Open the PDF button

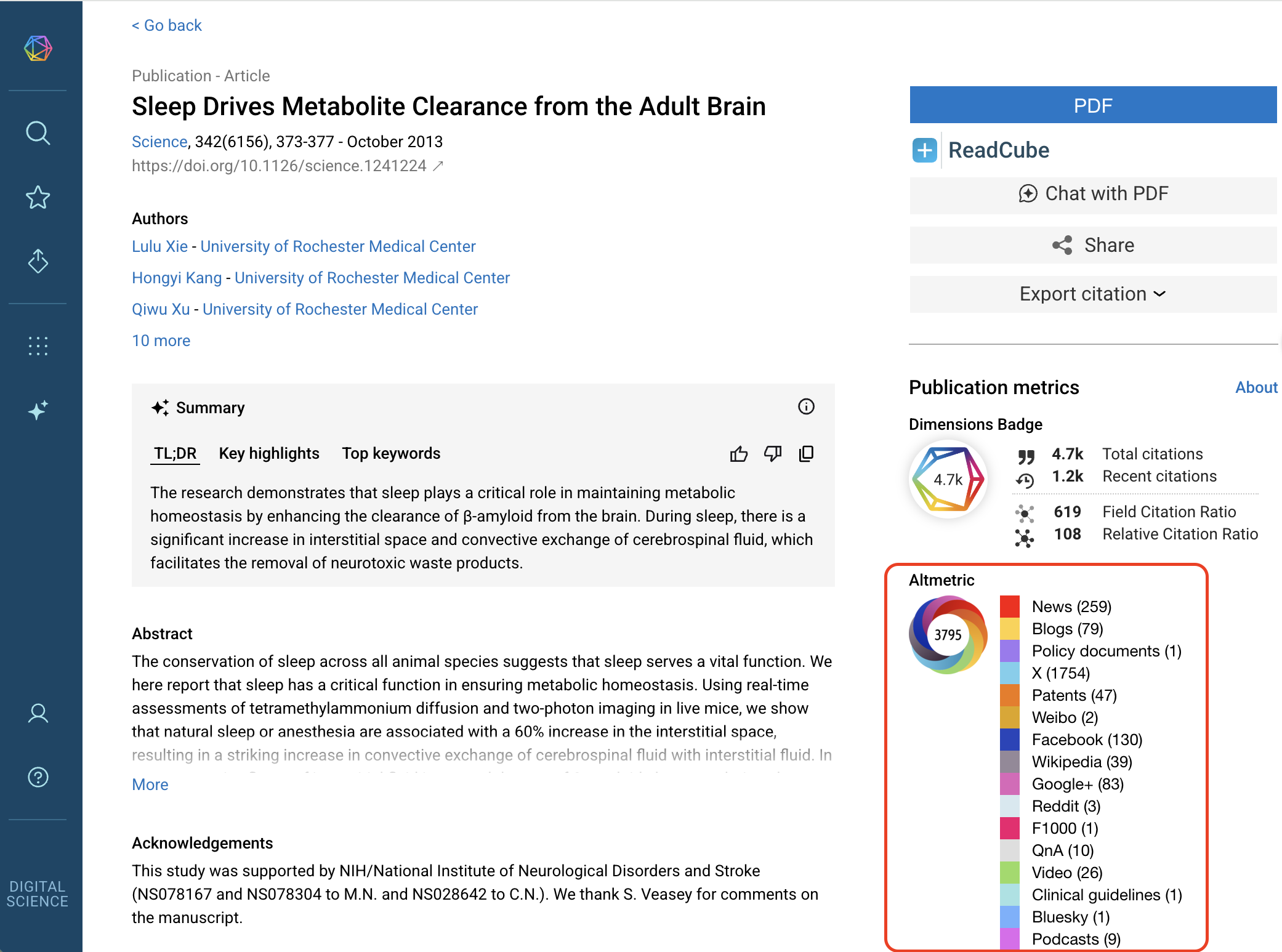point(1093,105)
